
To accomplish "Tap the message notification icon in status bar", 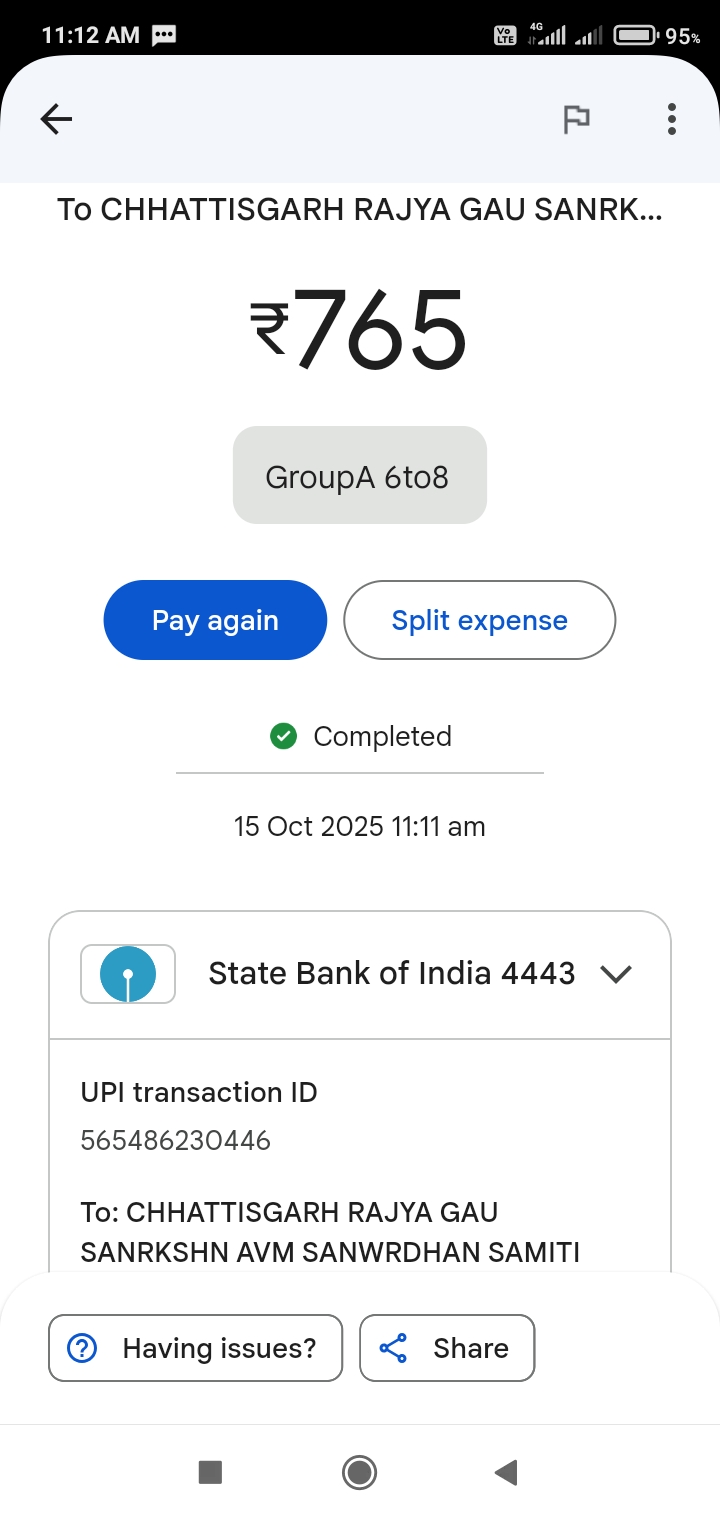I will [163, 36].
